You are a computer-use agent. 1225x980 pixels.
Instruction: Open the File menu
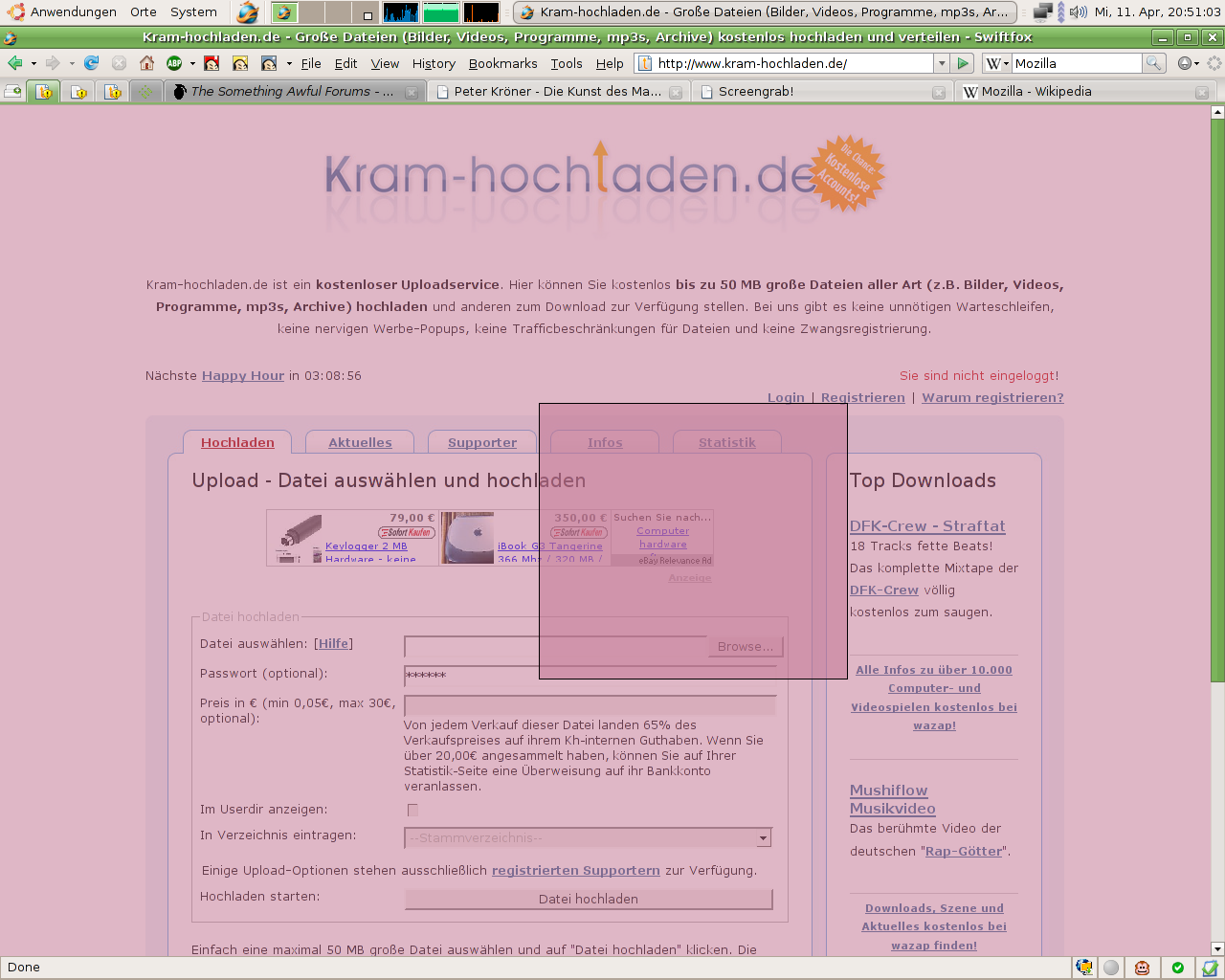(311, 63)
